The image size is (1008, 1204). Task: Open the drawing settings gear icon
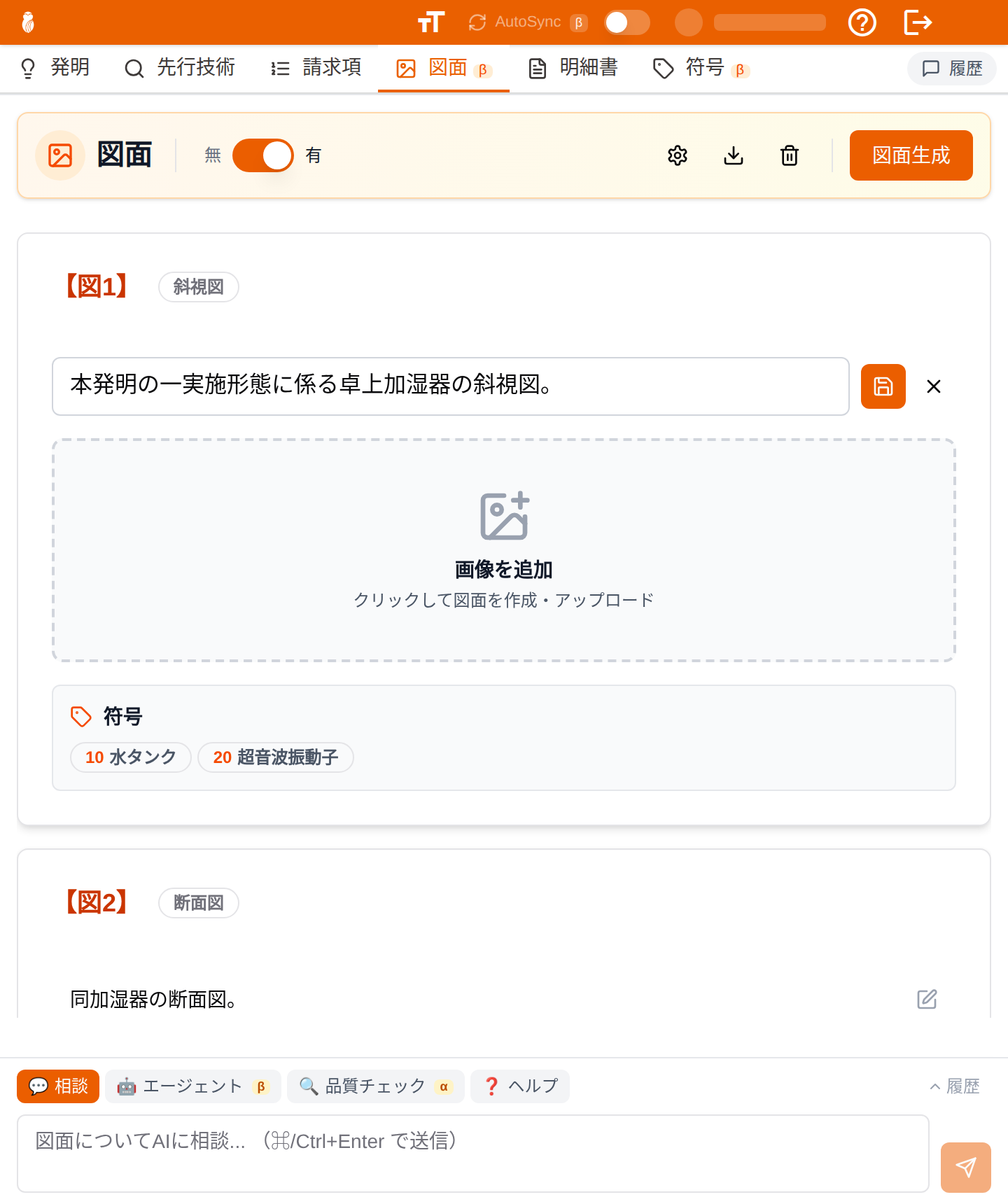677,155
